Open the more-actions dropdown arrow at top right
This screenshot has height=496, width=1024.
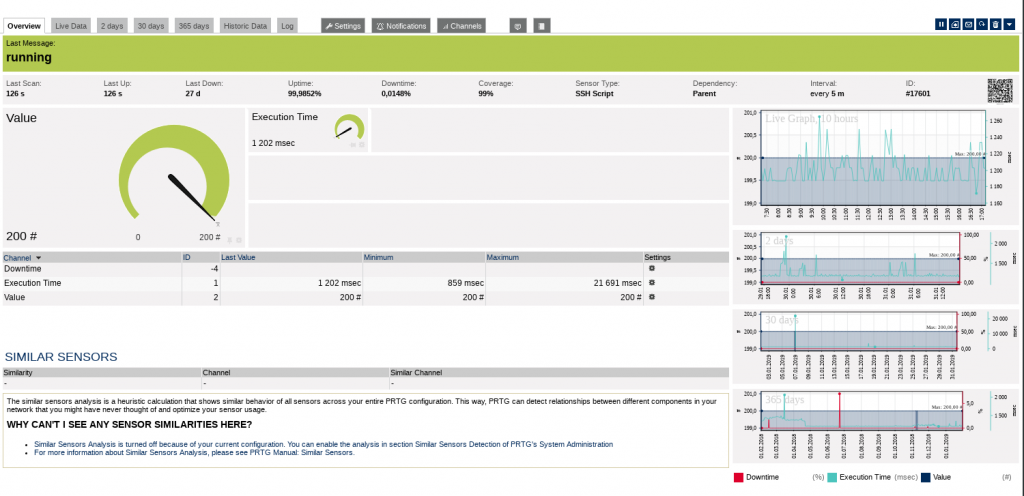pos(1010,24)
